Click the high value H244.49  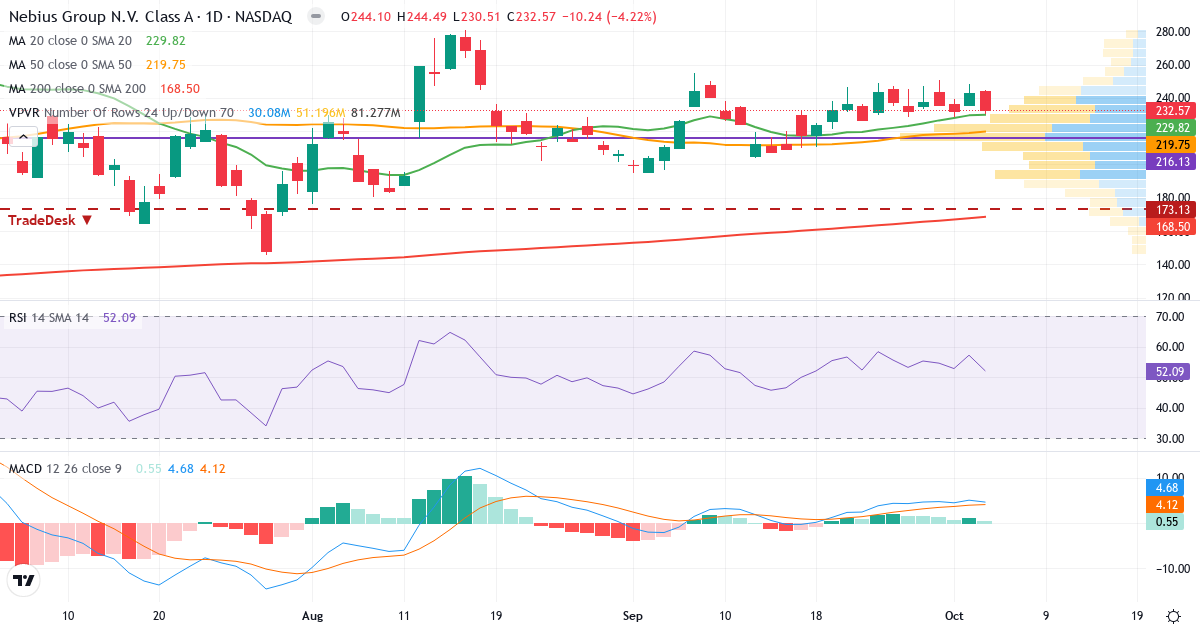pos(422,17)
